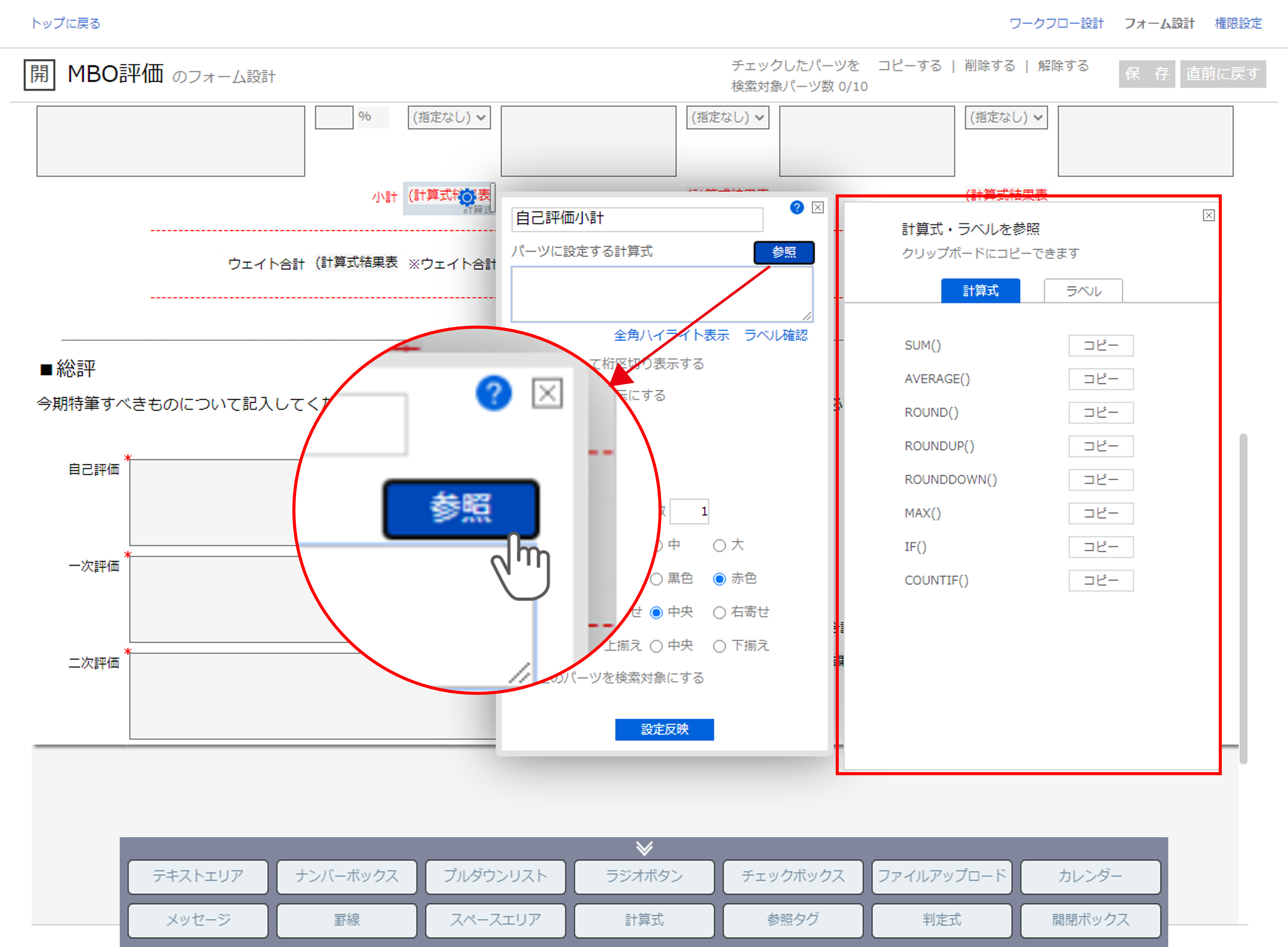Open the middle (指定なし) dropdown
This screenshot has width=1288, height=947.
click(727, 117)
